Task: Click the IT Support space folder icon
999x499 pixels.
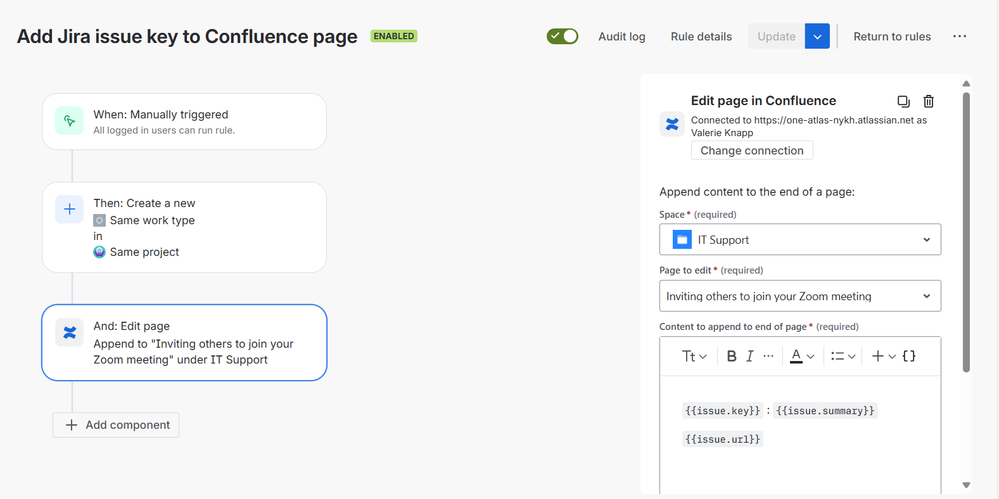Action: click(682, 240)
